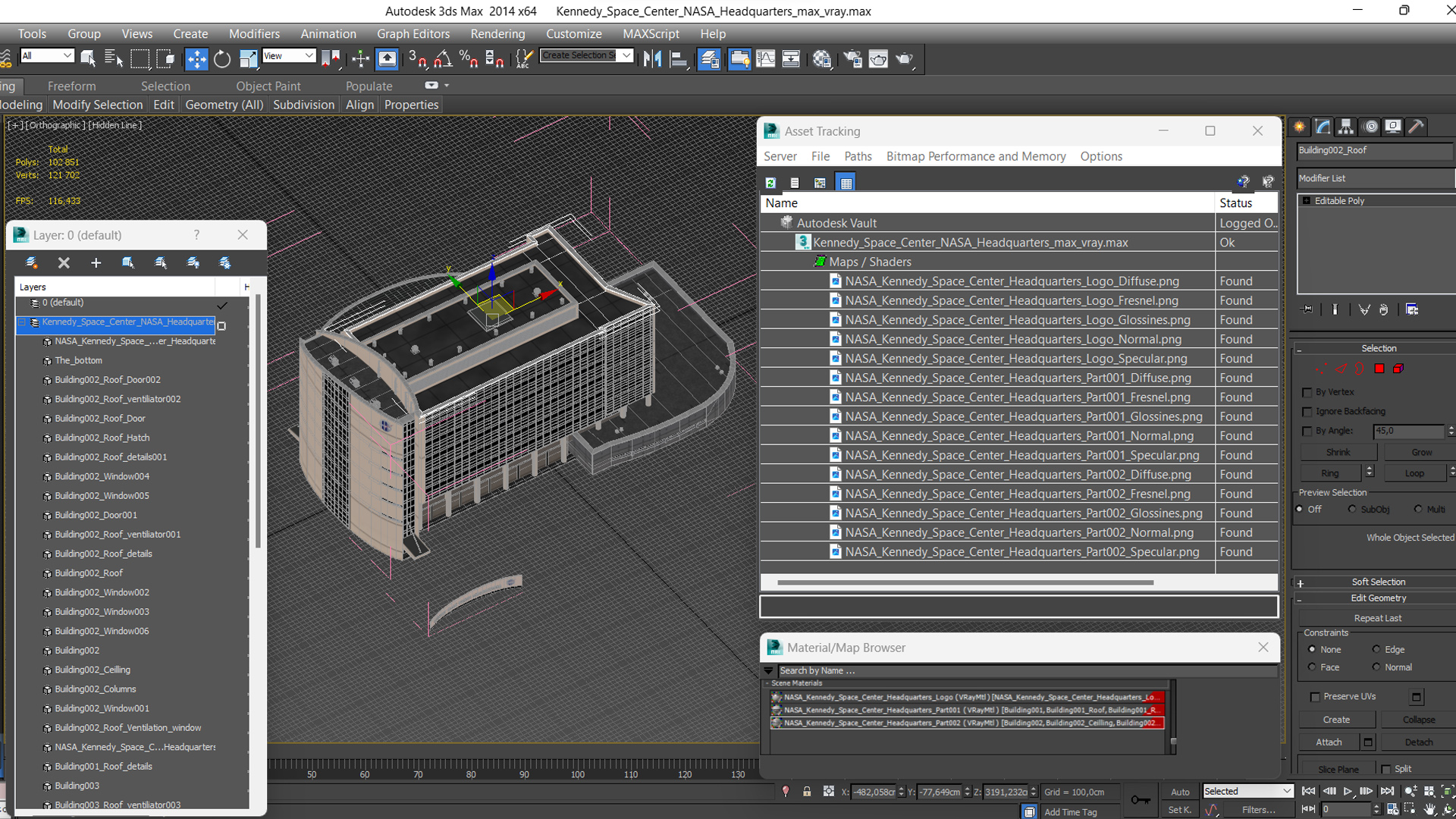The height and width of the screenshot is (819, 1456).
Task: Choose the Rectangular Selection Region tool
Action: pos(140,58)
